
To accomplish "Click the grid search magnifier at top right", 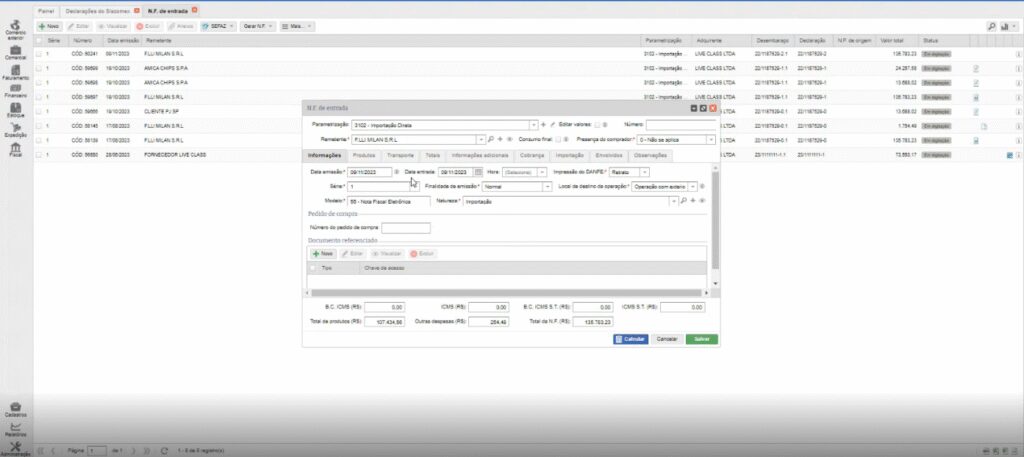I will pos(991,25).
